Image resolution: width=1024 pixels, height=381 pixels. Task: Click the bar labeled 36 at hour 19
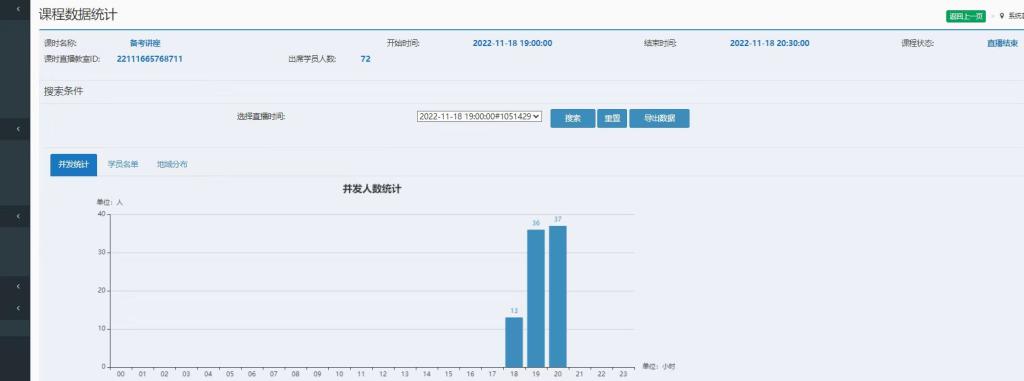tap(536, 298)
